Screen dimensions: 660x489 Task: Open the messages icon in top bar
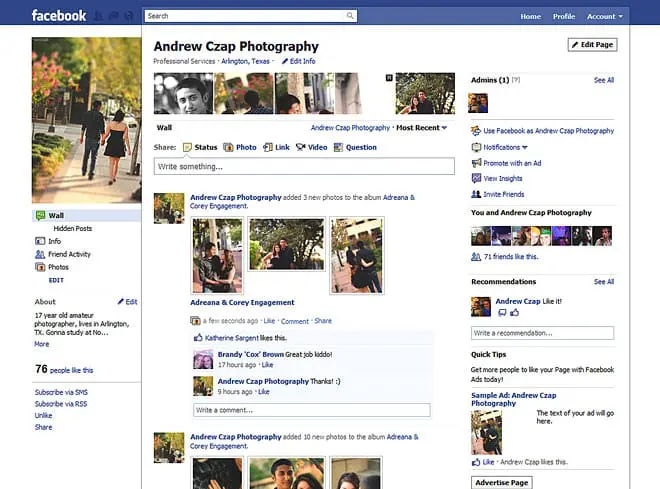pos(113,16)
